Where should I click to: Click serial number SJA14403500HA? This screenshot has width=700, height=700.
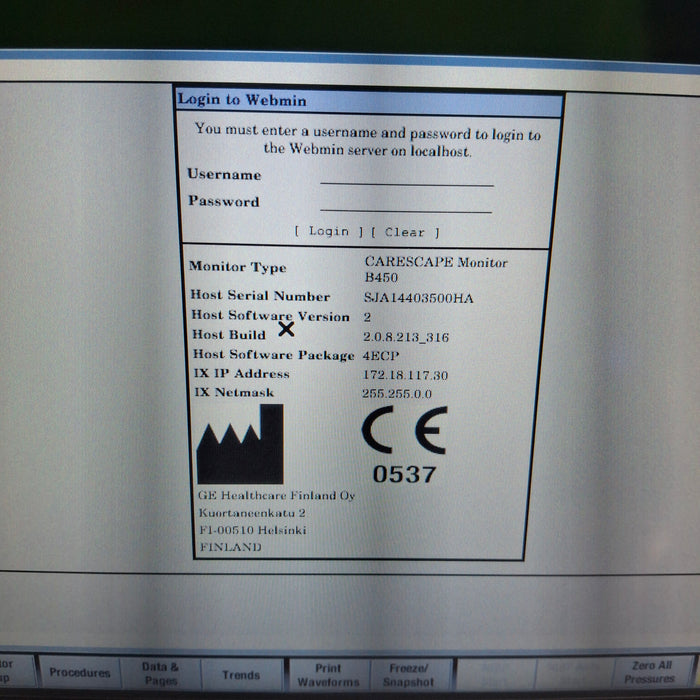(418, 298)
